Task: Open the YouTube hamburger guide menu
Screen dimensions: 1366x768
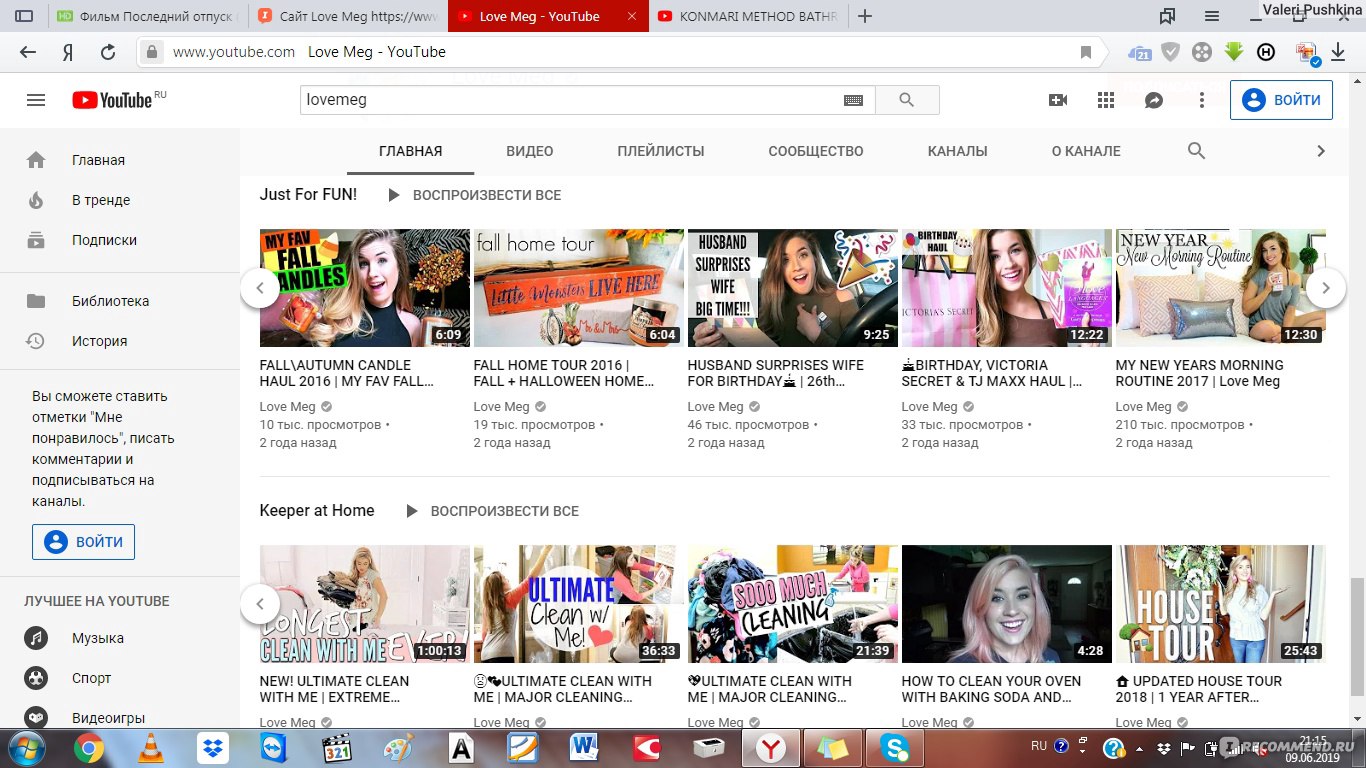Action: pyautogui.click(x=36, y=100)
